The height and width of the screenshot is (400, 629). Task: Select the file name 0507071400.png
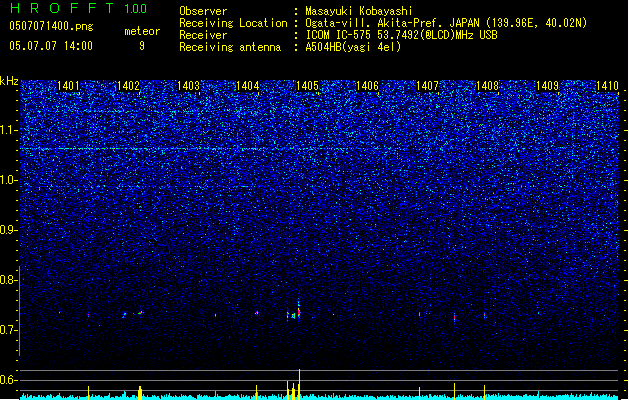[51, 26]
